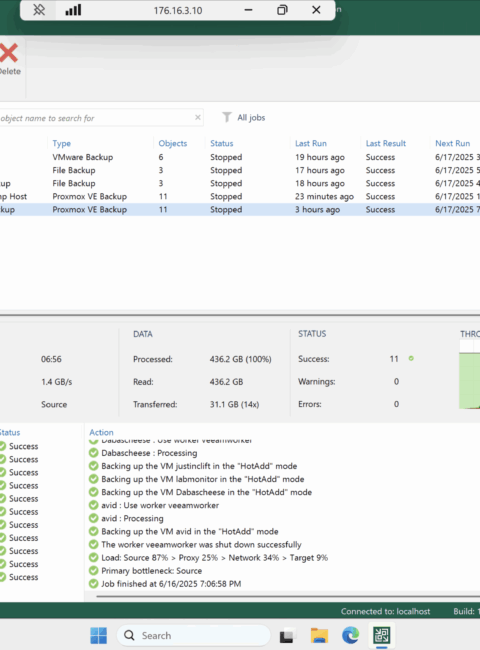Screen dimensions: 480x650
Task: Sort jobs by Last Result column
Action: [385, 143]
